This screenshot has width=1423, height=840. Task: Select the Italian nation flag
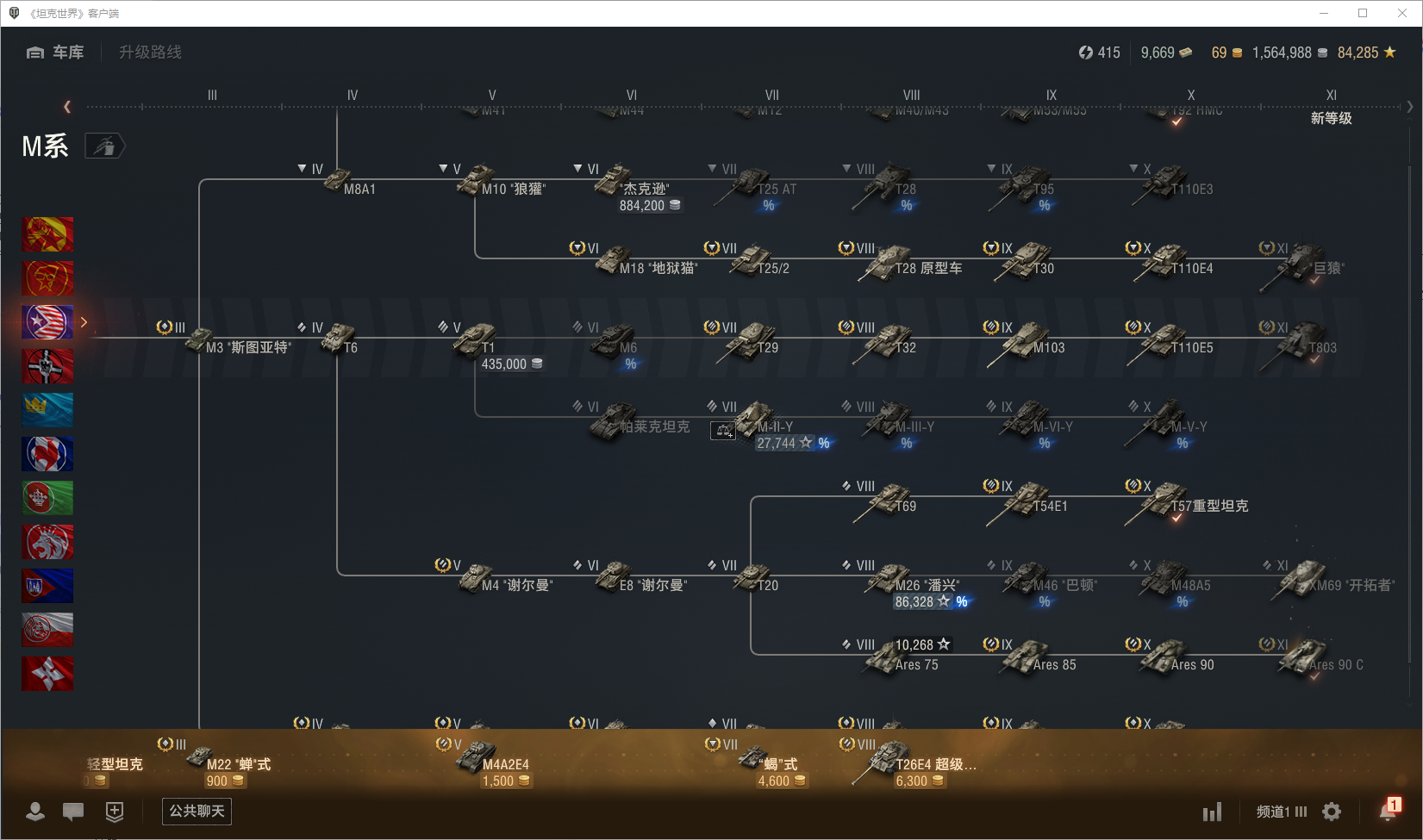point(47,498)
